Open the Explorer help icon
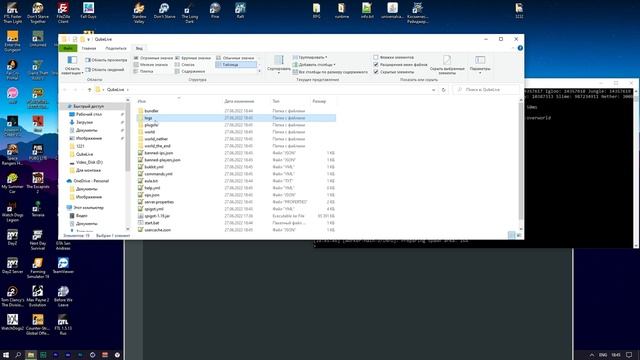This screenshot has height=360, width=640. (x=520, y=48)
